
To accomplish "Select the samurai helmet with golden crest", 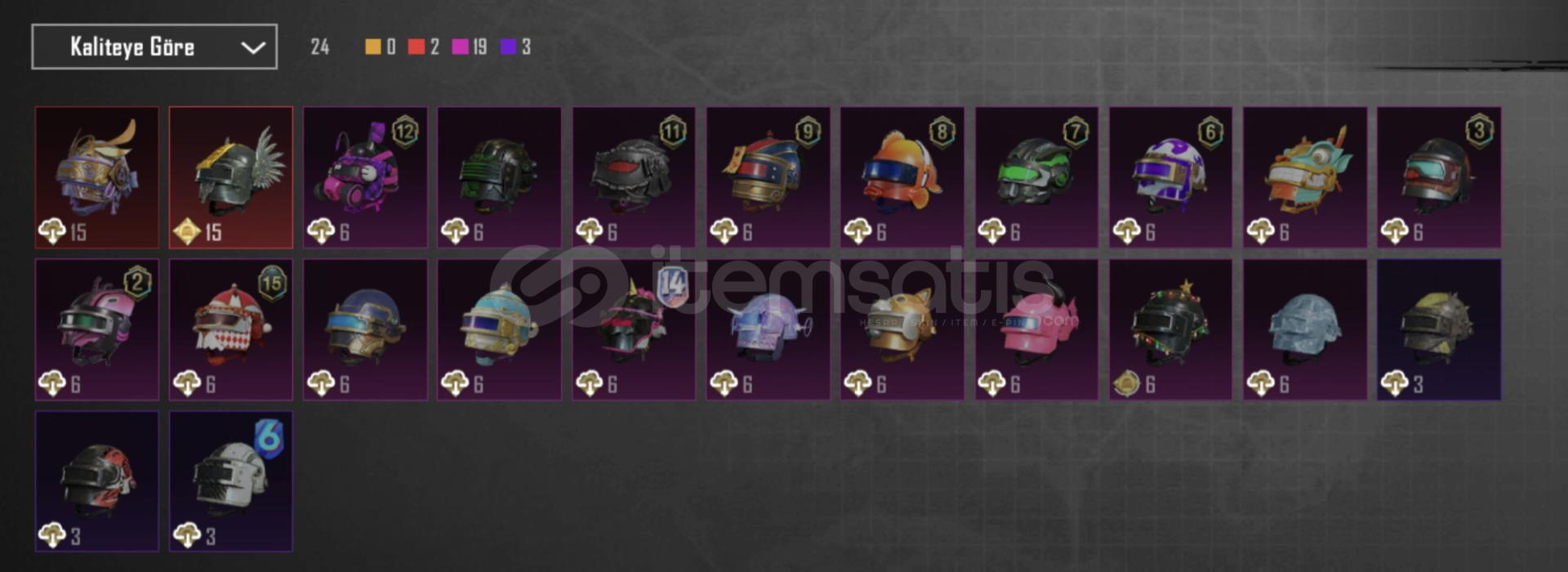I will (x=97, y=177).
